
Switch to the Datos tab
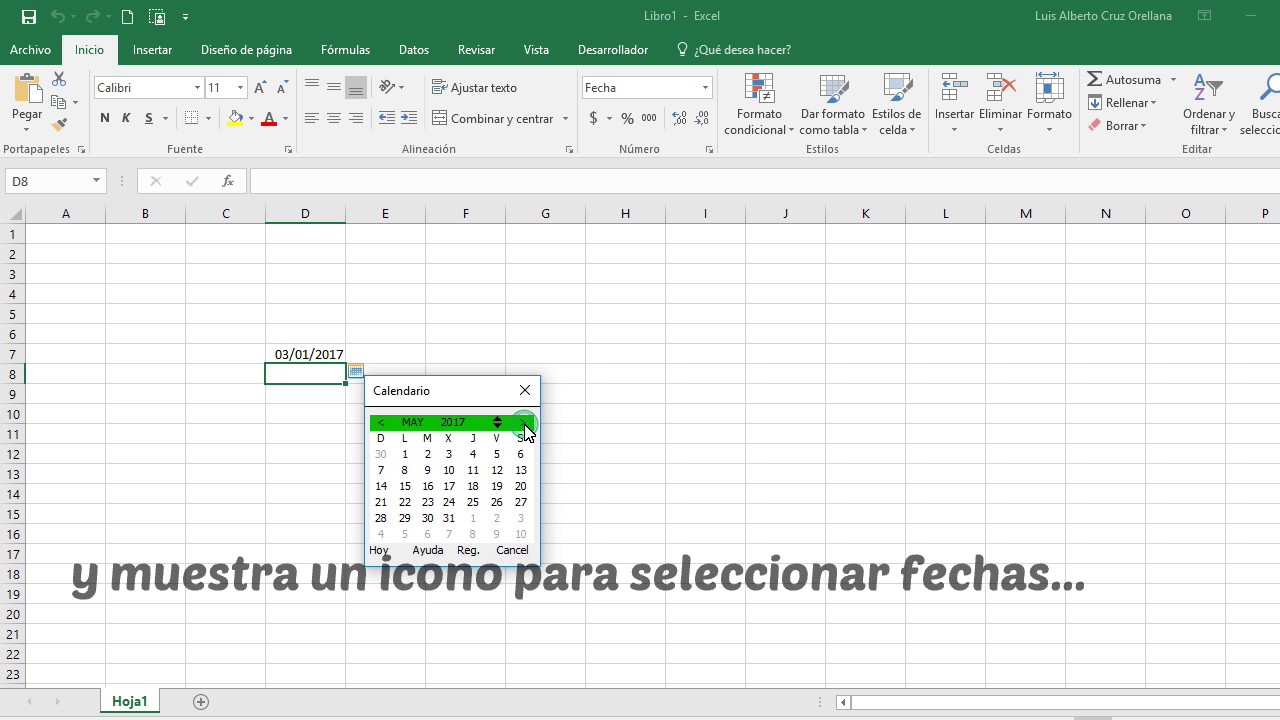point(413,50)
